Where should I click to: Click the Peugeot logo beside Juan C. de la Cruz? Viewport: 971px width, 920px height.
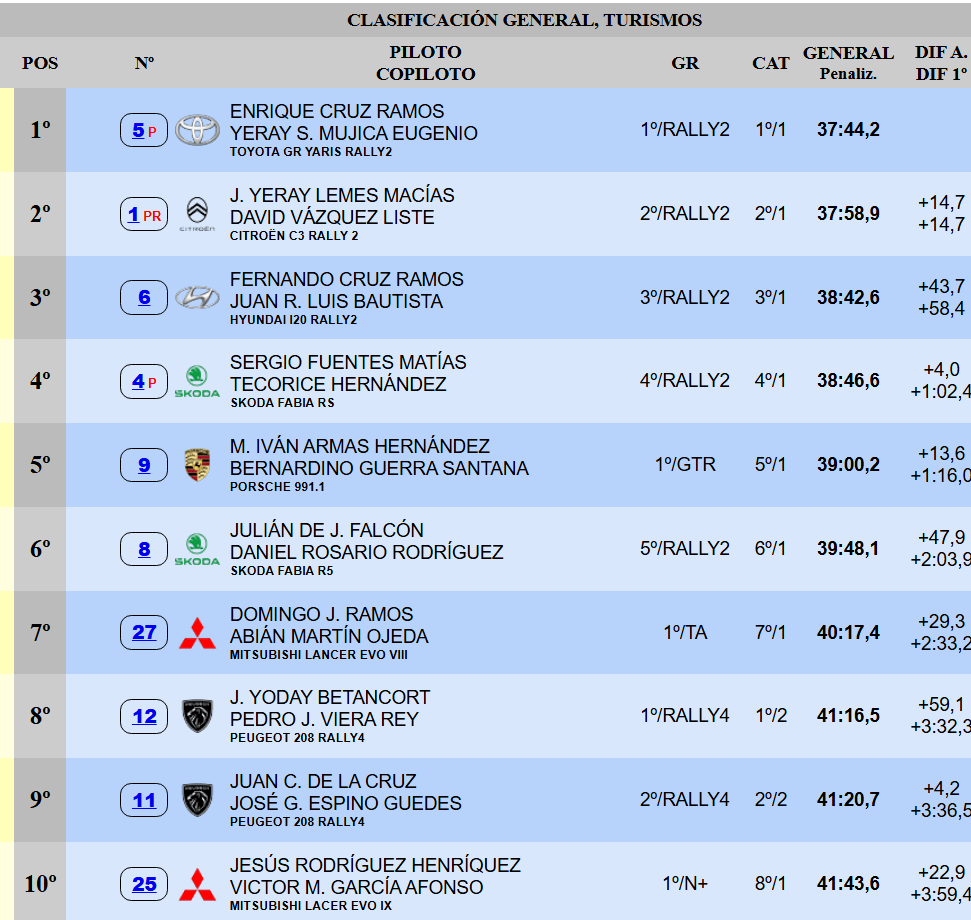click(197, 800)
